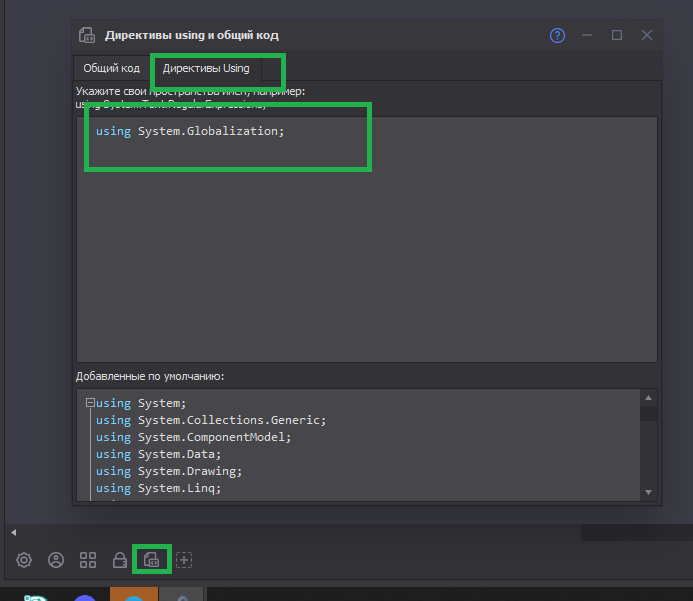Viewport: 693px width, 601px height.
Task: Click the dashed plus add icon
Action: pyautogui.click(x=184, y=560)
